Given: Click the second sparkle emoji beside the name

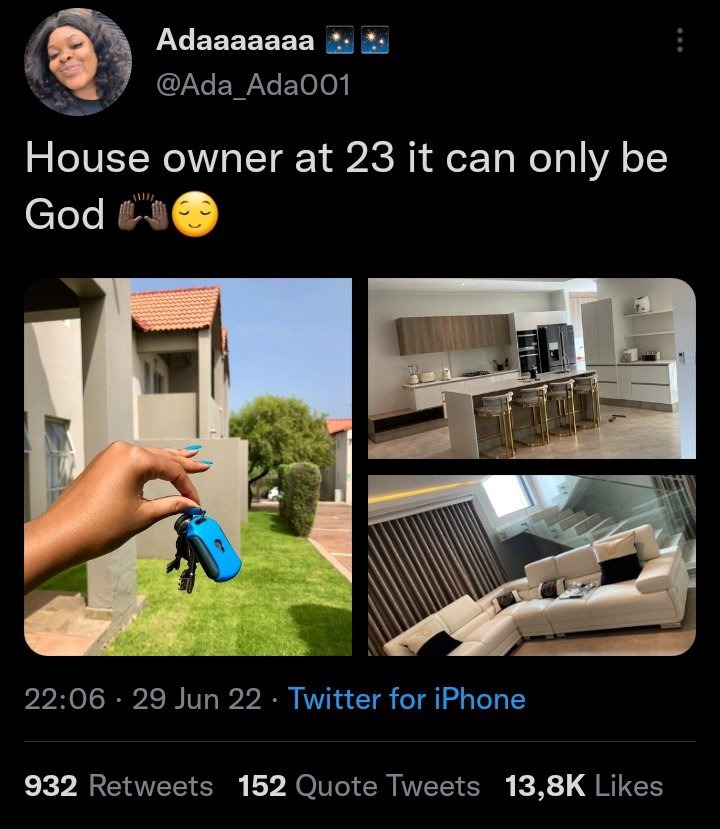Looking at the screenshot, I should 375,40.
